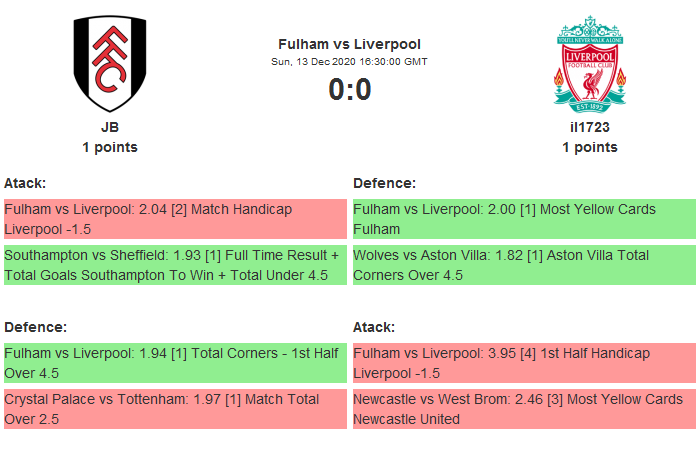Click the top-right Defence heading

[x=384, y=183]
